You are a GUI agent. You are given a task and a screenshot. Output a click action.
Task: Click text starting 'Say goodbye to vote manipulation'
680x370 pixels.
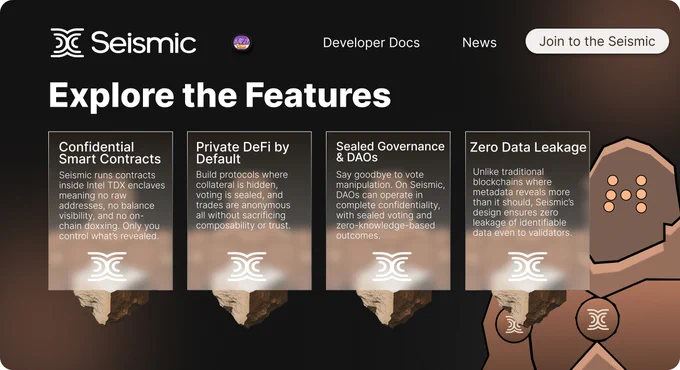pos(390,205)
